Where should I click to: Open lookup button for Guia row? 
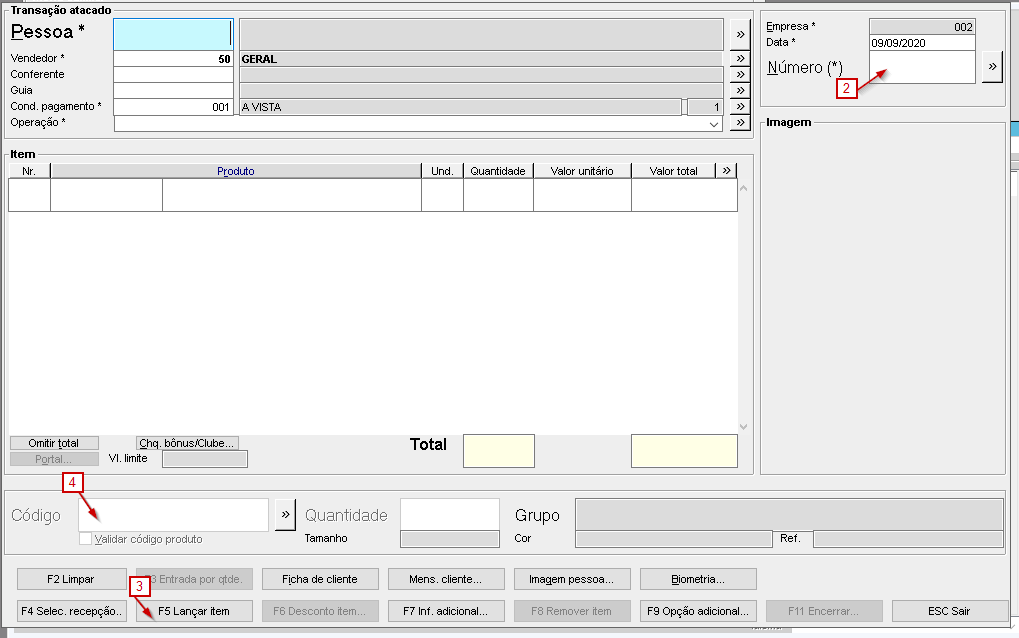(x=740, y=90)
